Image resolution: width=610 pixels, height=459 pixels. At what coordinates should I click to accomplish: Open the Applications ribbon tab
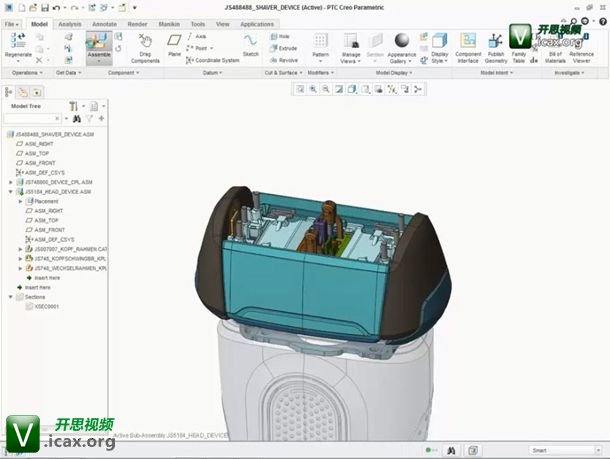[x=257, y=23]
